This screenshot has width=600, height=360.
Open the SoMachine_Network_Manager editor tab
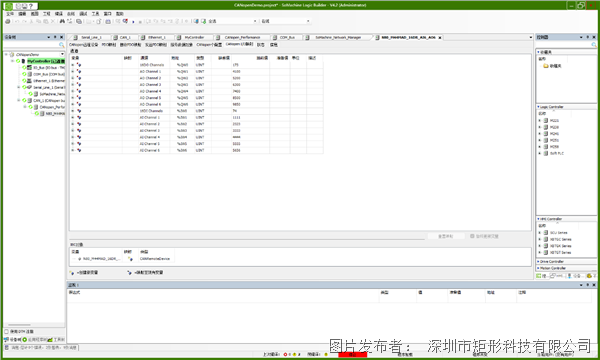coord(337,37)
